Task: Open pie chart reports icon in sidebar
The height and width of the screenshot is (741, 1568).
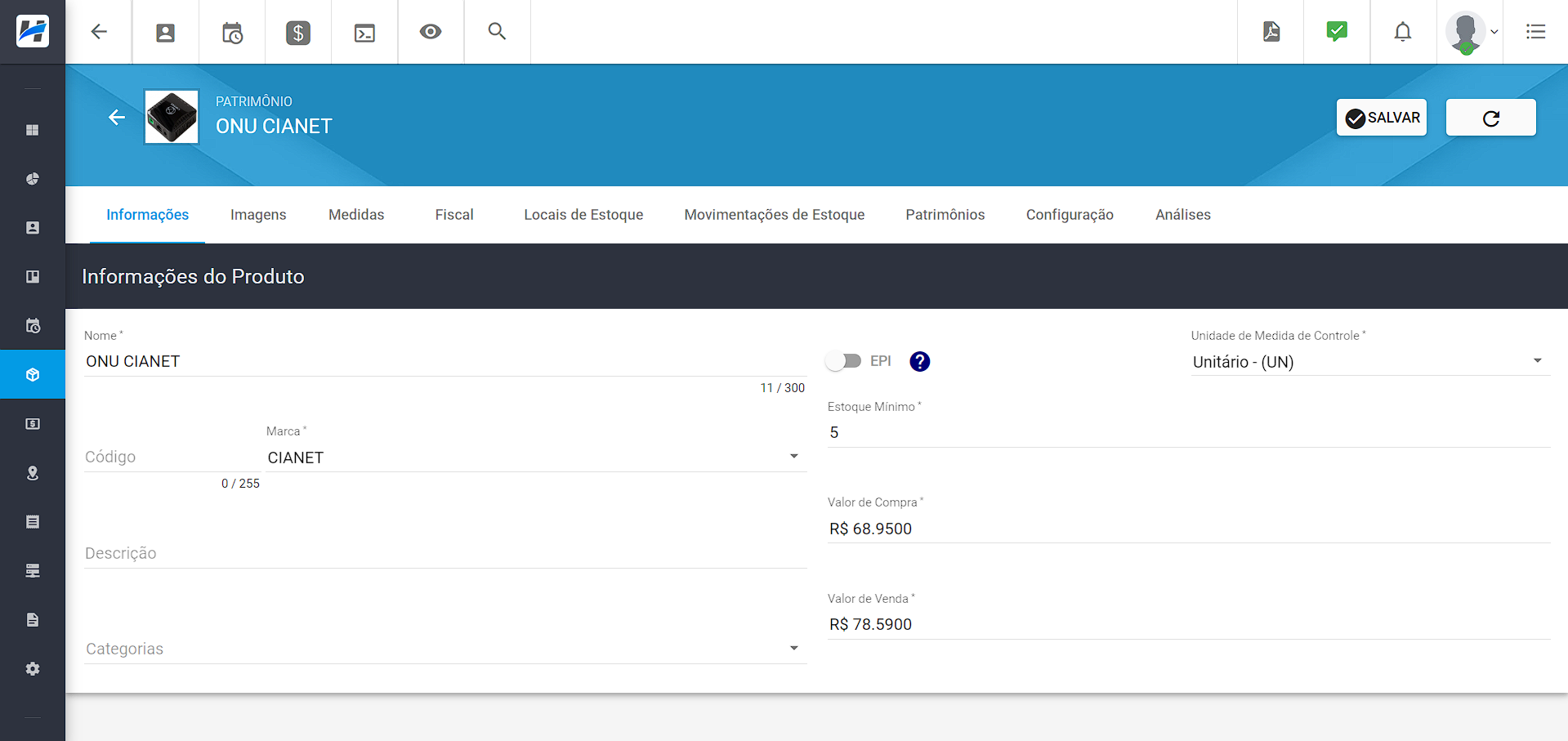Action: pyautogui.click(x=33, y=179)
